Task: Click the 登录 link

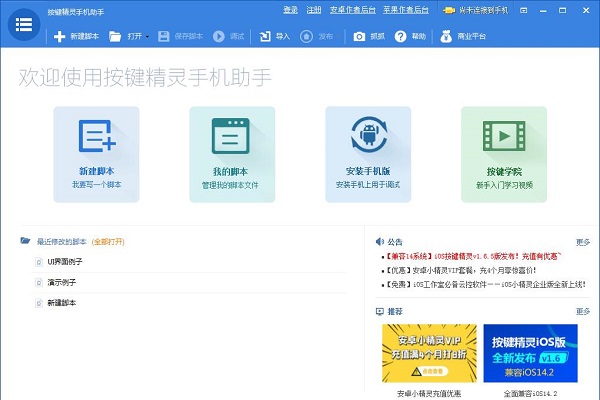Action: click(x=290, y=10)
